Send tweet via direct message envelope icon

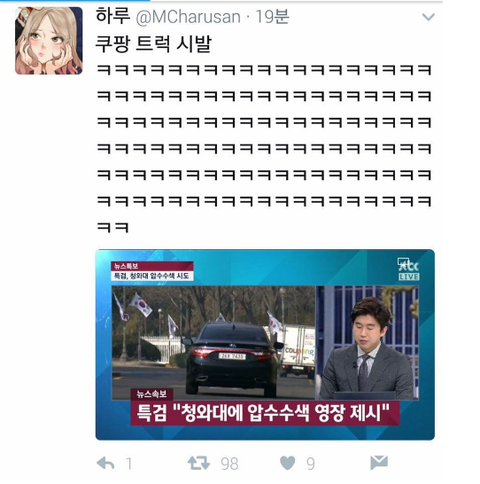[x=379, y=462]
